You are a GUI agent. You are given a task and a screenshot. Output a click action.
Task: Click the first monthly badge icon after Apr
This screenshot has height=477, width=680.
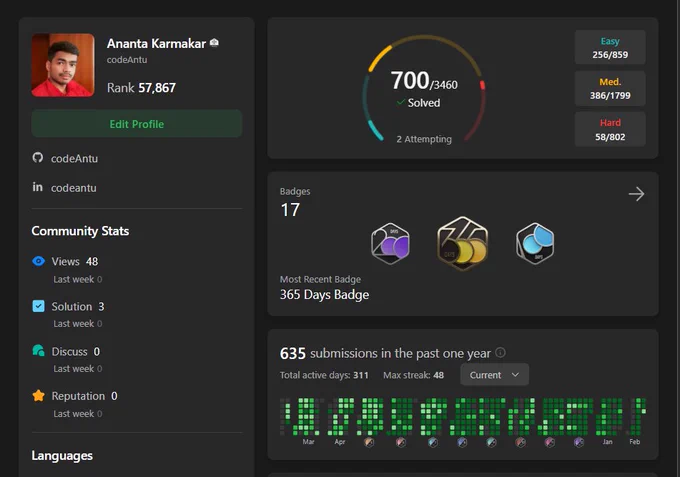pos(369,442)
